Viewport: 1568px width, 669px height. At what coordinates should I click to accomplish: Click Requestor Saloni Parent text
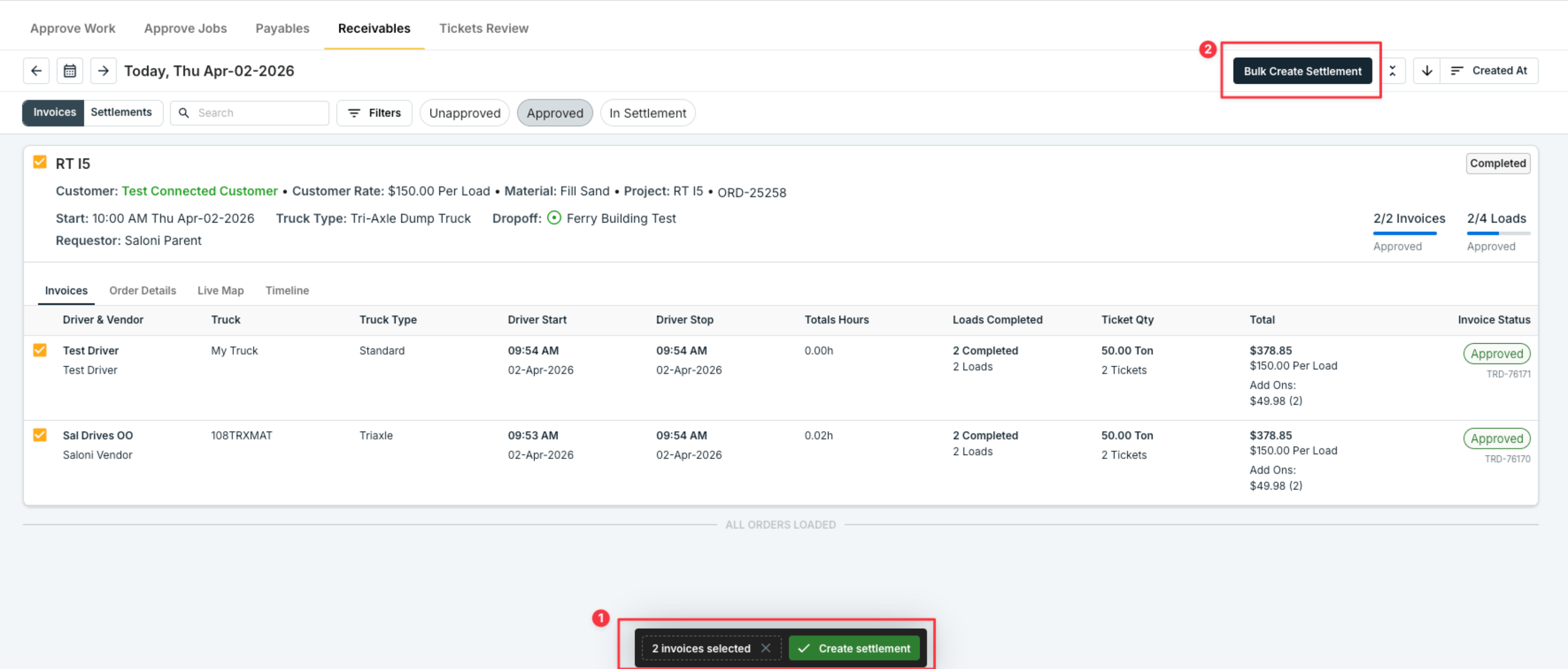[x=128, y=240]
